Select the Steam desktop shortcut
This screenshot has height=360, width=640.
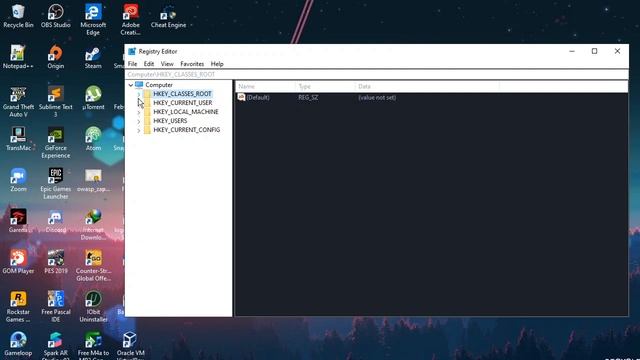93,57
